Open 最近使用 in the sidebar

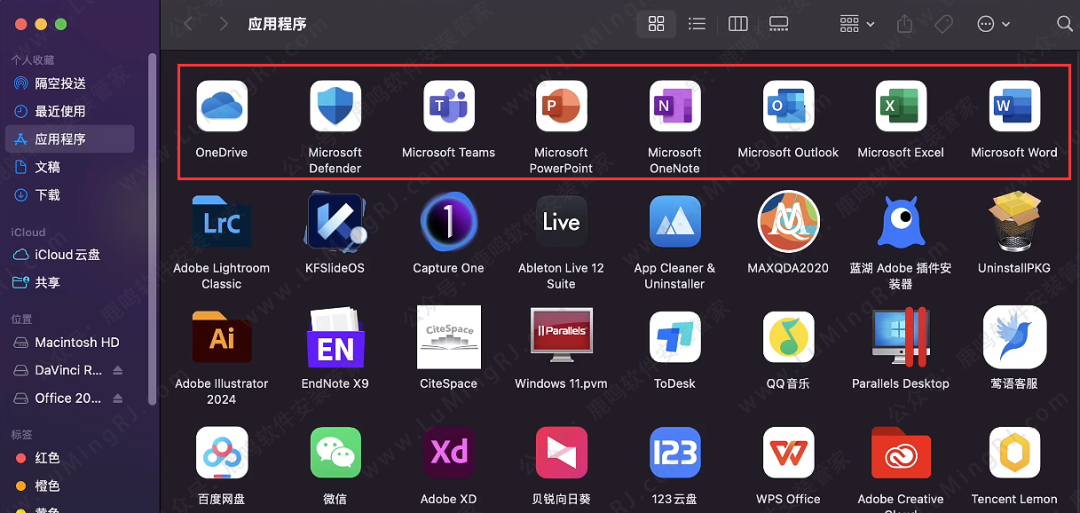70,111
